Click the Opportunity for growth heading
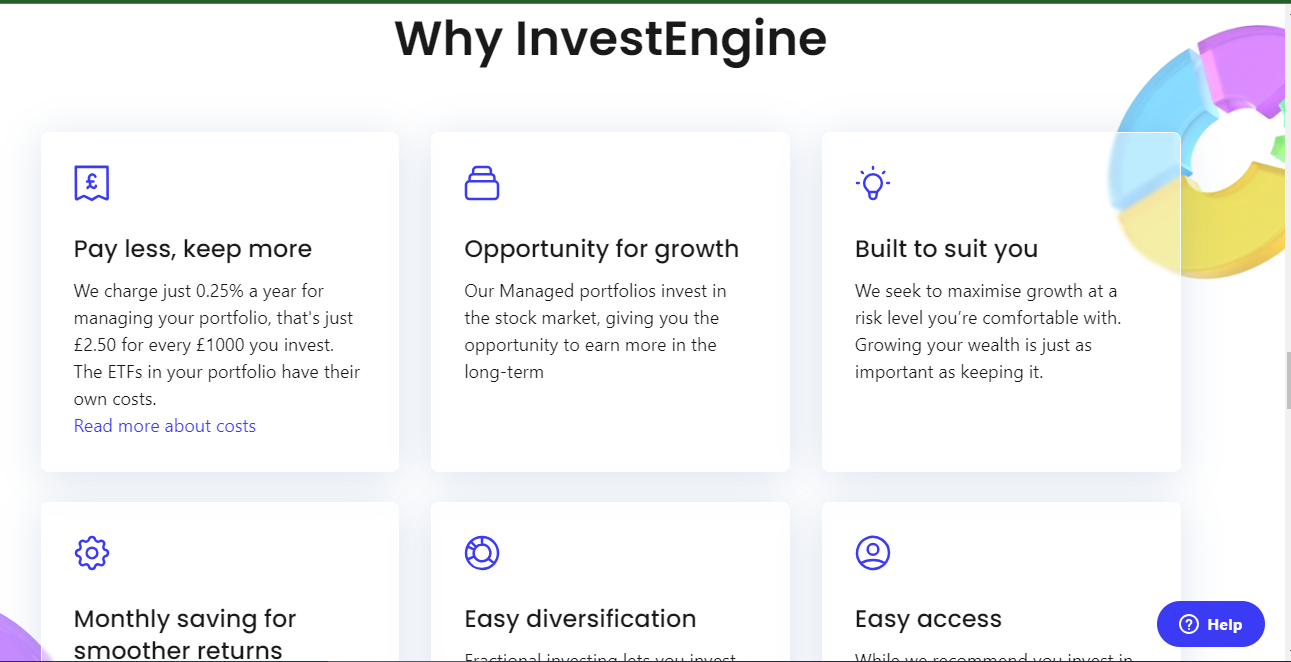This screenshot has height=662, width=1291. (x=602, y=249)
